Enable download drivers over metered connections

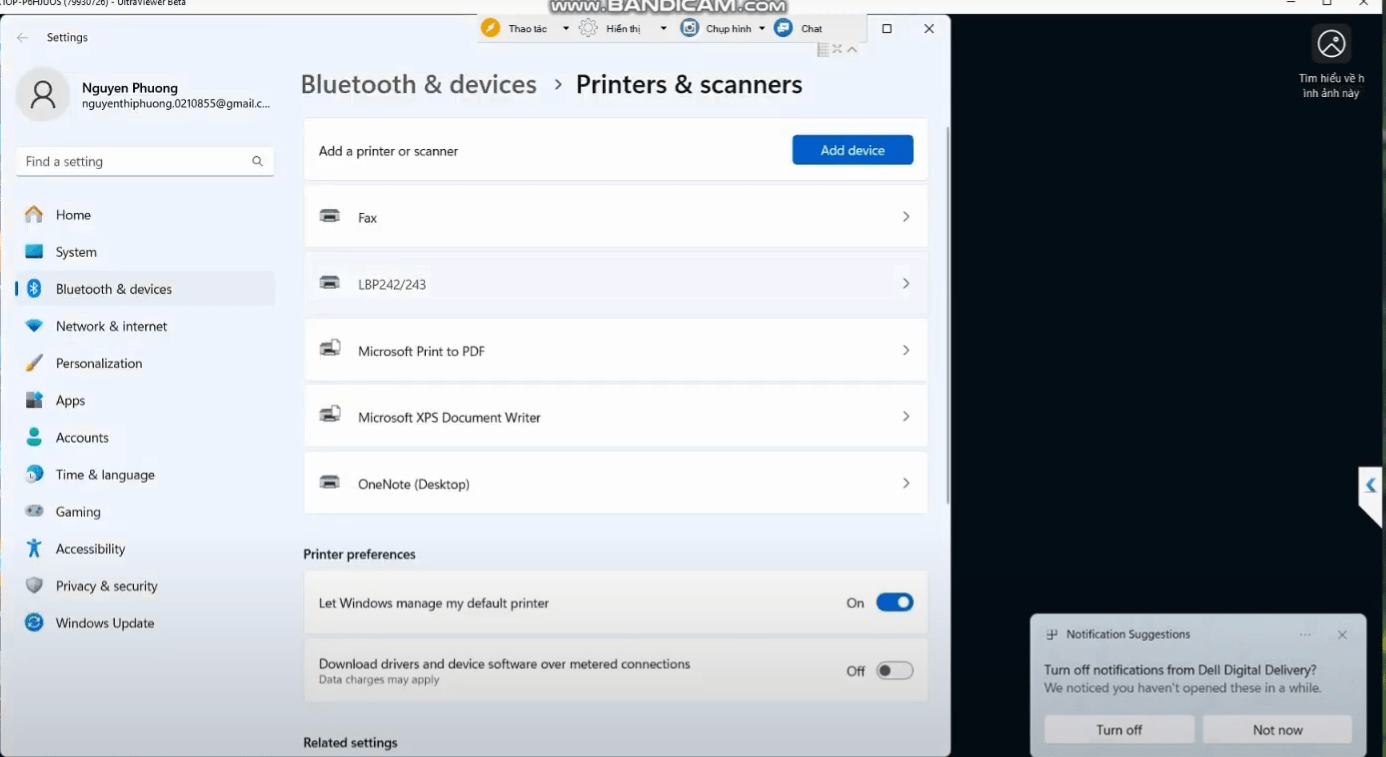[x=894, y=671]
